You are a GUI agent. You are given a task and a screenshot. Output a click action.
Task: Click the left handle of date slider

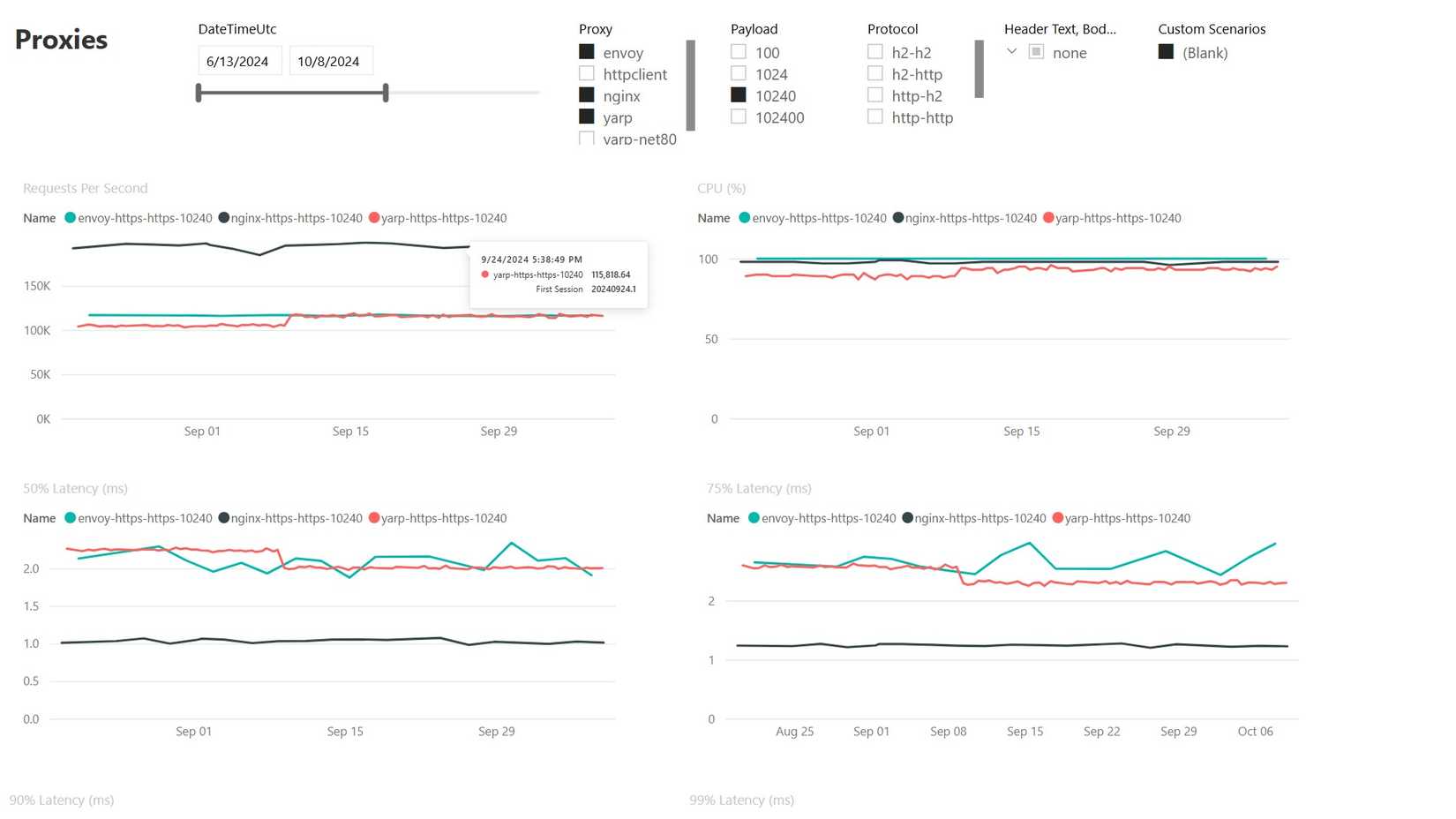199,93
